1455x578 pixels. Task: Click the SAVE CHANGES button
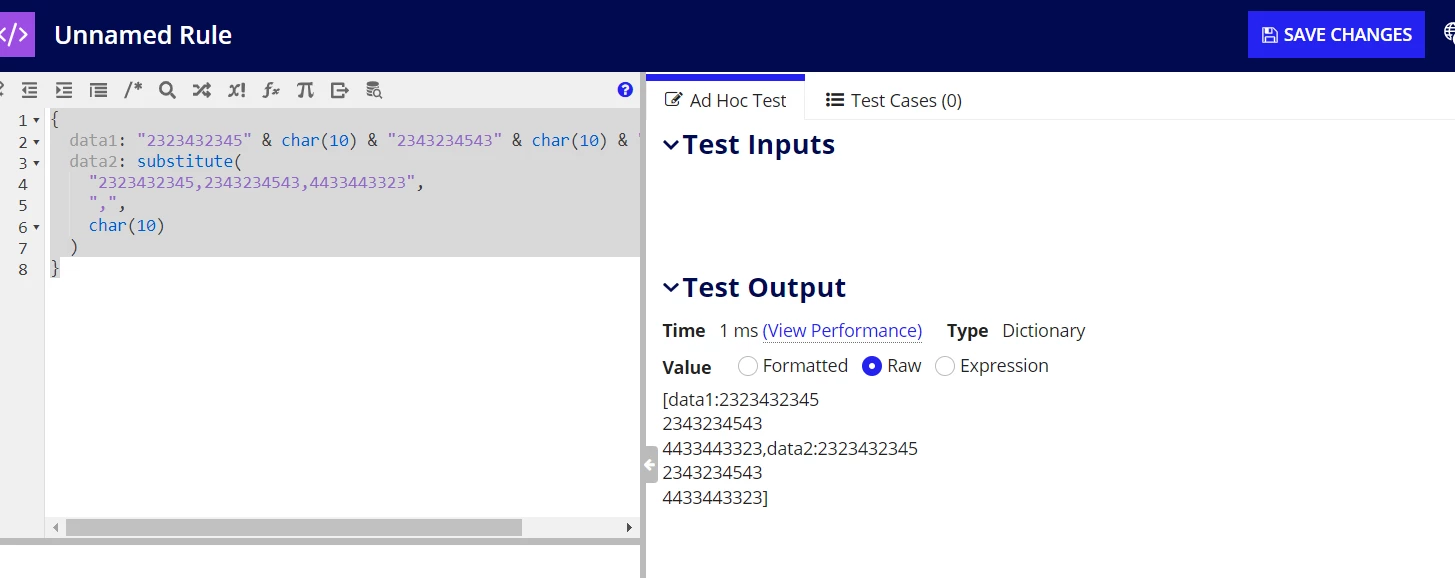(x=1336, y=35)
